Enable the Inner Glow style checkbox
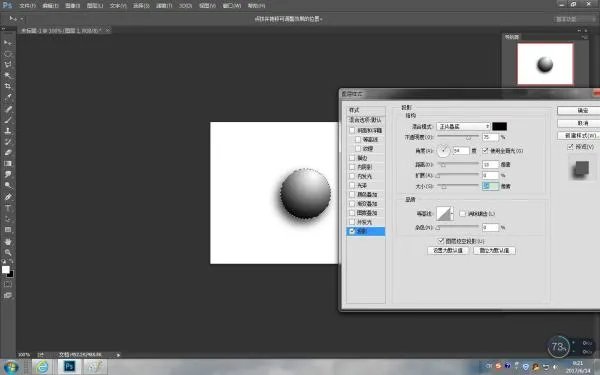Image resolution: width=600 pixels, height=375 pixels. click(352, 176)
